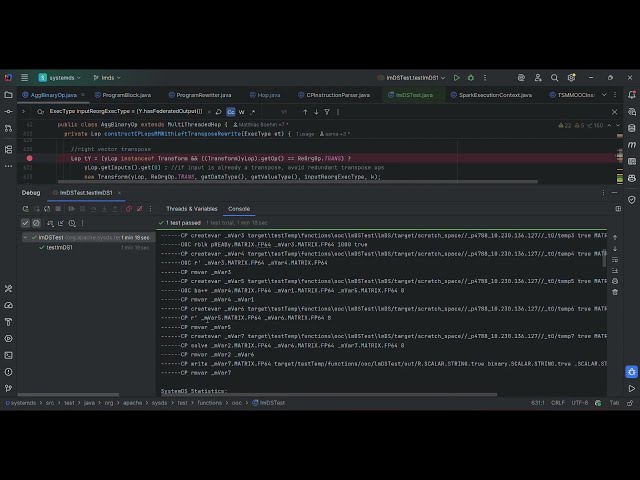Image resolution: width=640 pixels, height=480 pixels.
Task: Open Search Everywhere magnifier icon
Action: click(x=554, y=78)
